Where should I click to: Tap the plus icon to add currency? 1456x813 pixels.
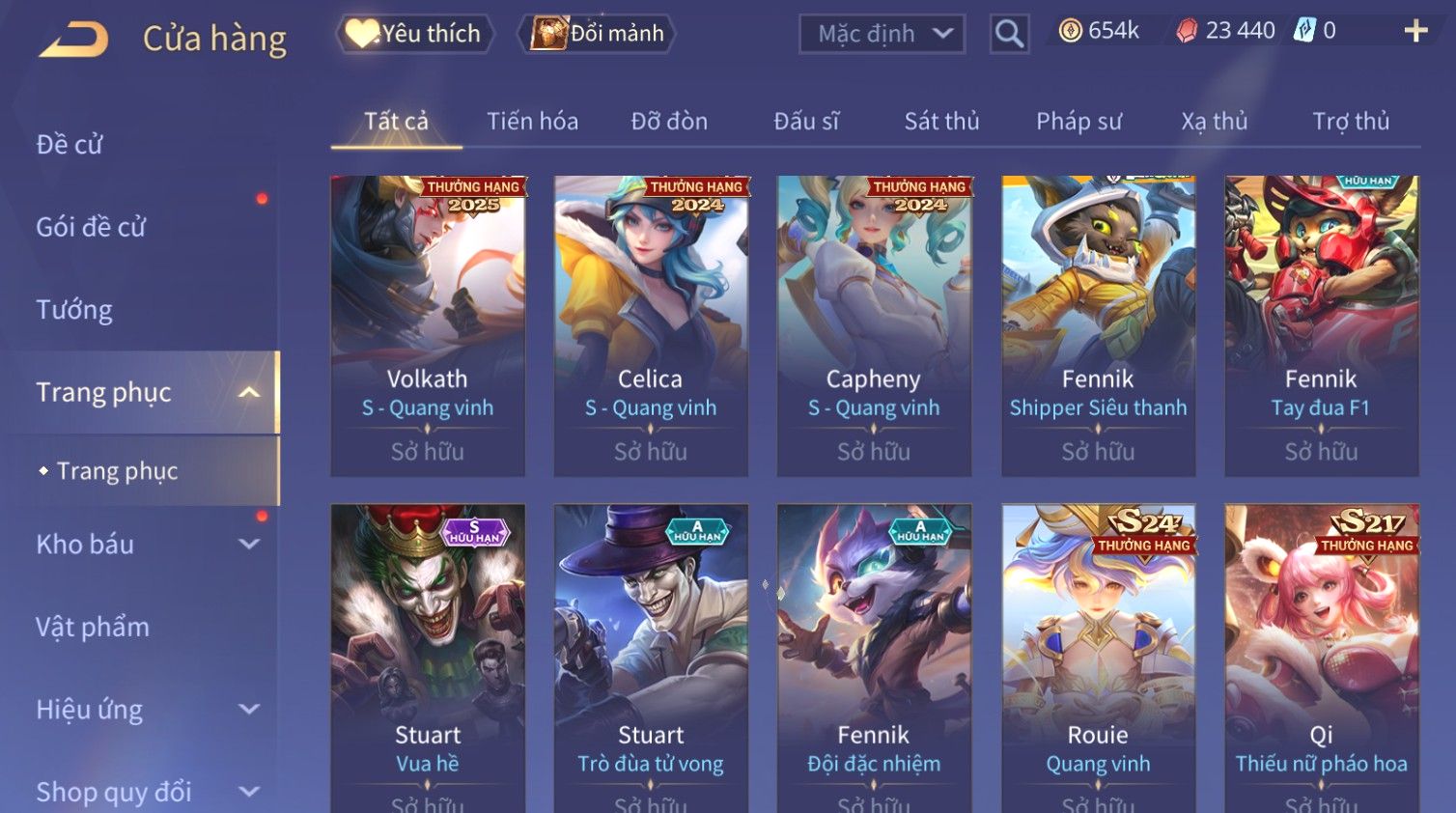pos(1415,31)
